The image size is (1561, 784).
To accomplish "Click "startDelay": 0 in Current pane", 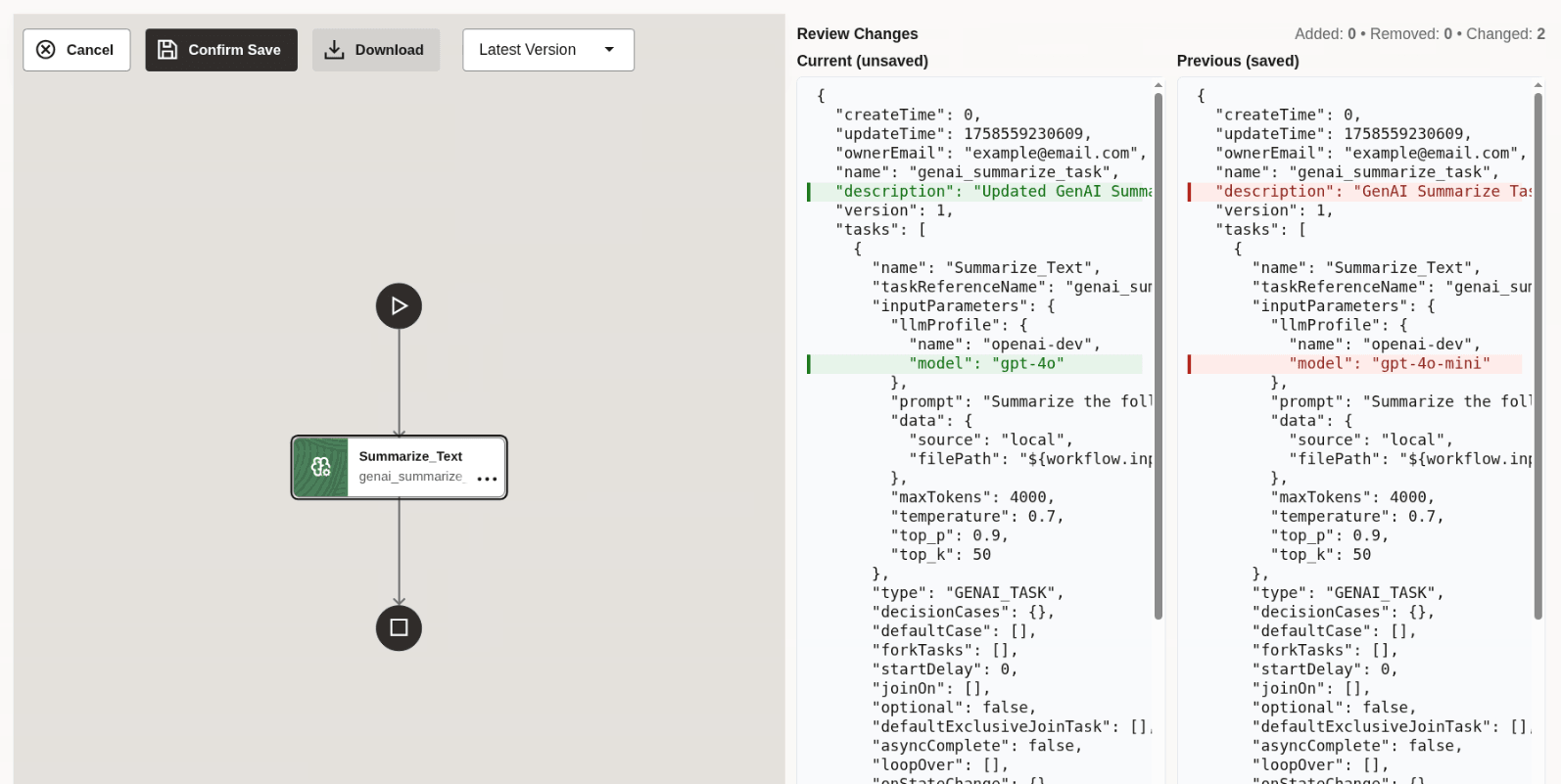I will tap(945, 669).
